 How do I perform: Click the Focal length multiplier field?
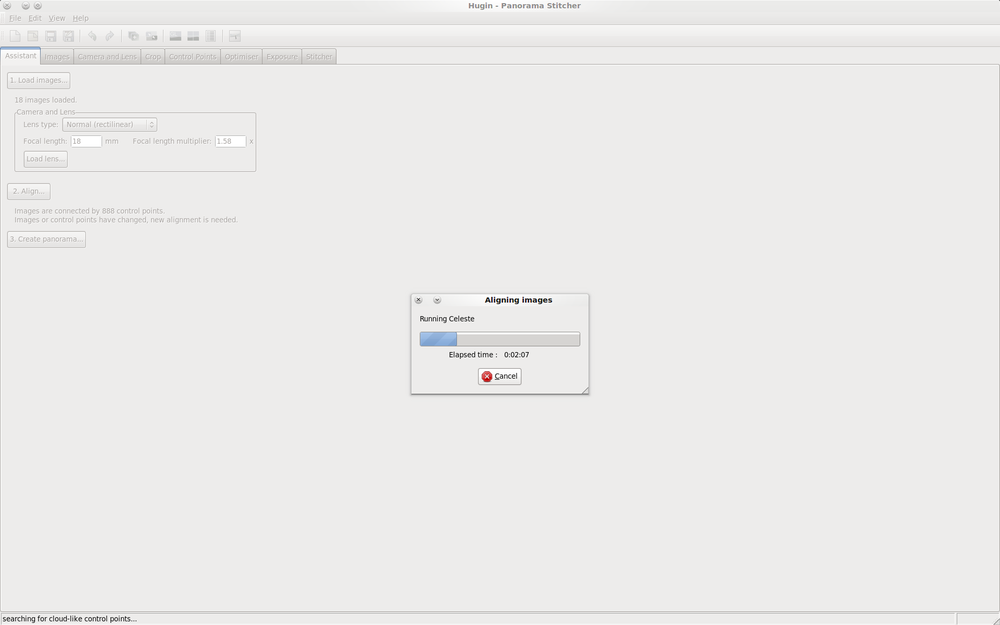point(230,142)
